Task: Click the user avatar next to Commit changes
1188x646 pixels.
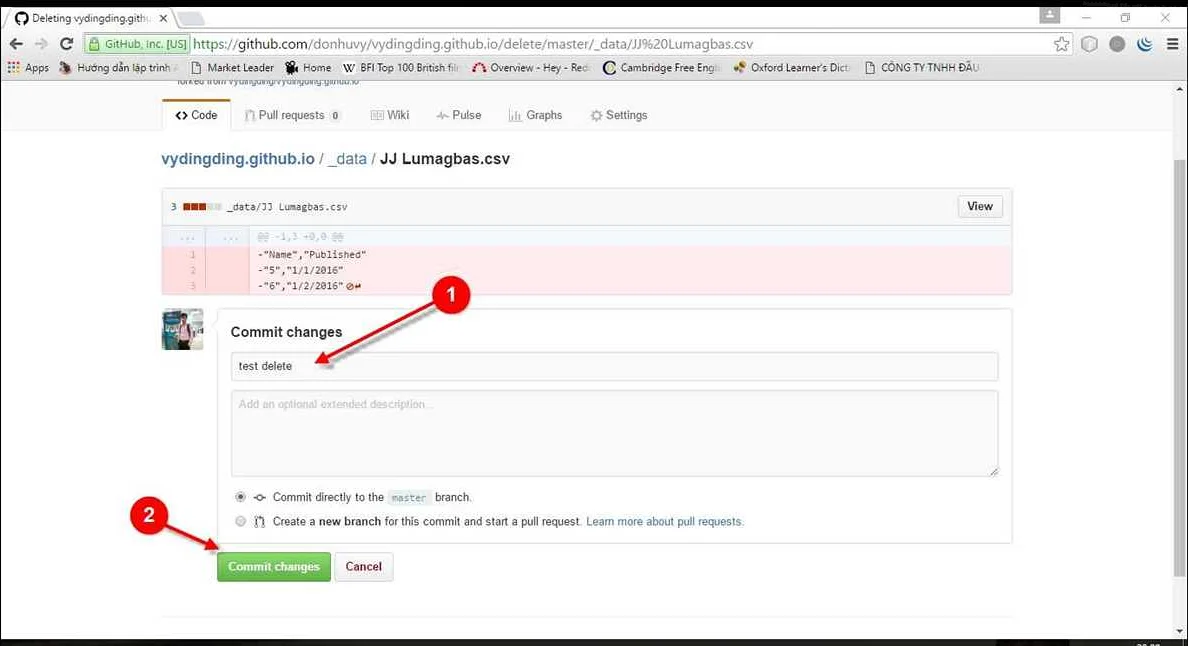Action: [x=181, y=329]
